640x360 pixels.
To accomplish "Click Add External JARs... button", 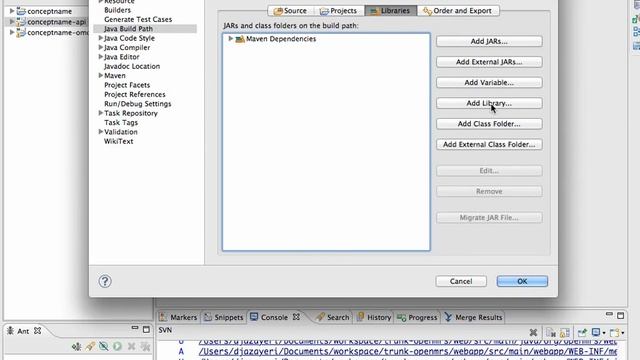I will tap(489, 62).
